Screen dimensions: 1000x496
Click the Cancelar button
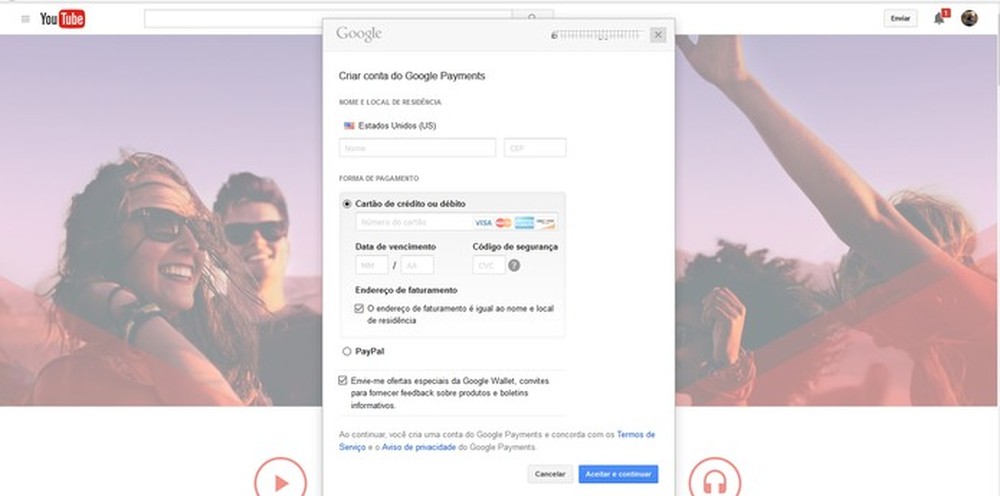coord(550,474)
